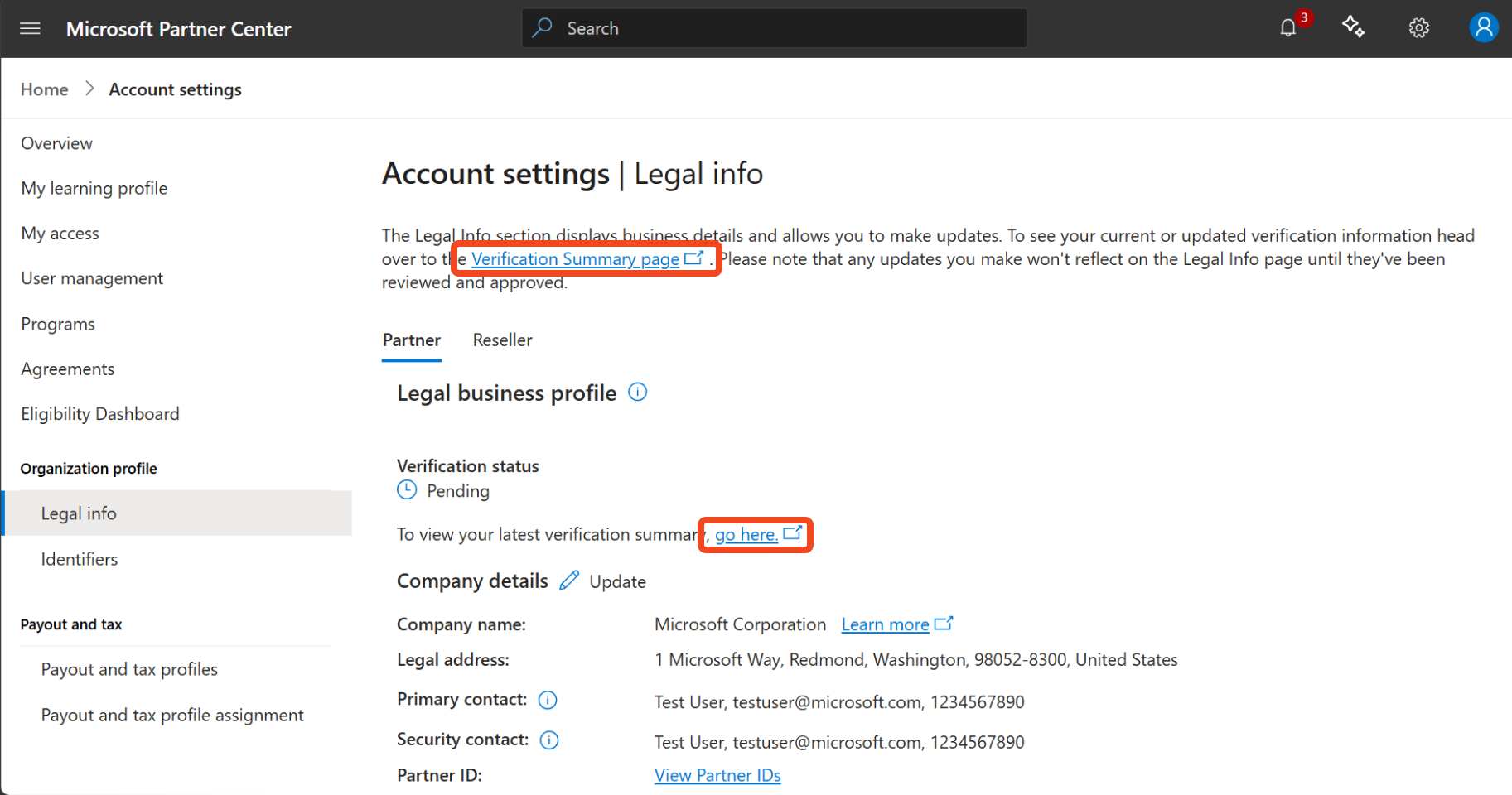
Task: Click the 'Pending' verification status text
Action: (x=458, y=491)
